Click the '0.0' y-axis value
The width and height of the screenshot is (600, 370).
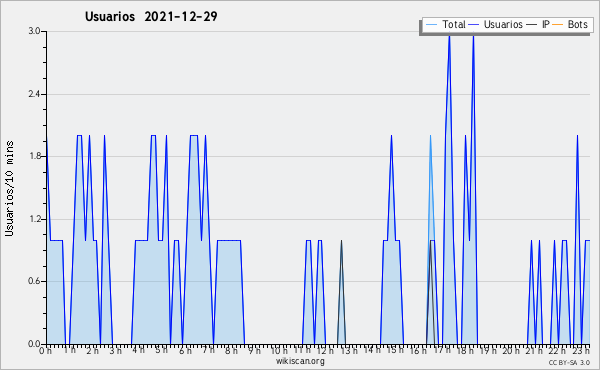(x=34, y=344)
